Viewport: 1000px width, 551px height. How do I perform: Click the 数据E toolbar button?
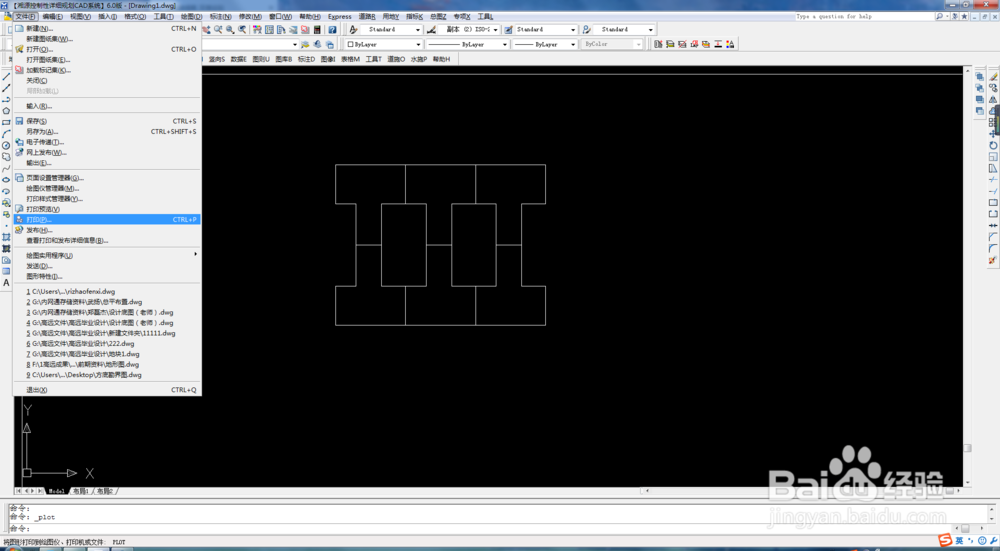tap(239, 59)
